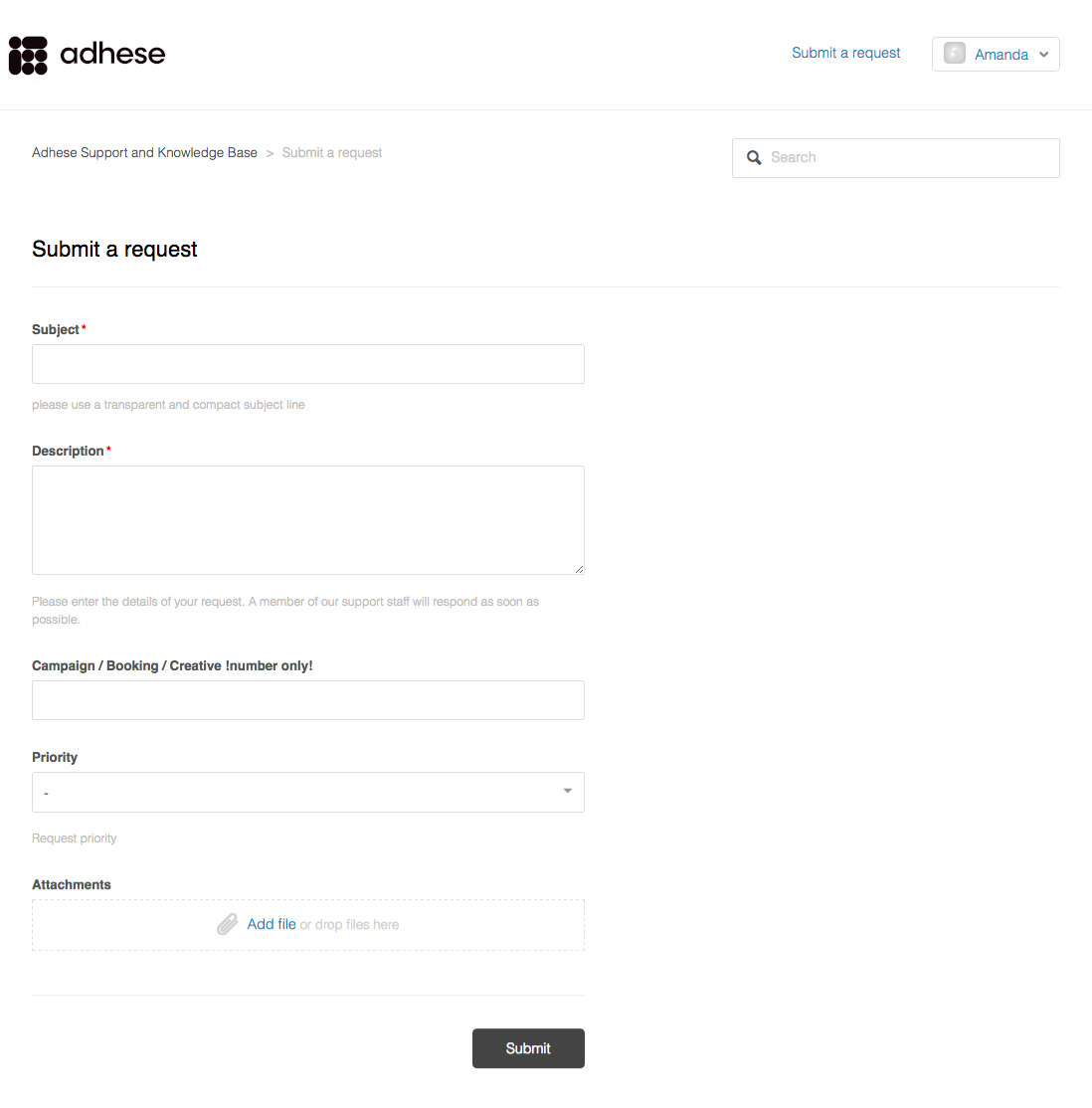Open the Priority dropdown arrow
1092x1108 pixels.
point(567,791)
